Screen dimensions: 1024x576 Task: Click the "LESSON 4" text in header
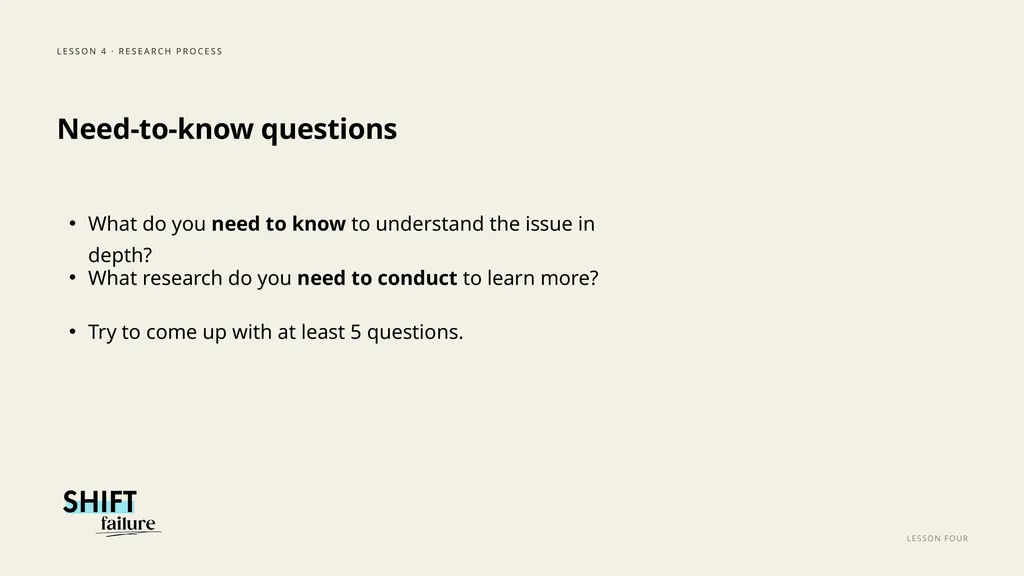pyautogui.click(x=82, y=51)
